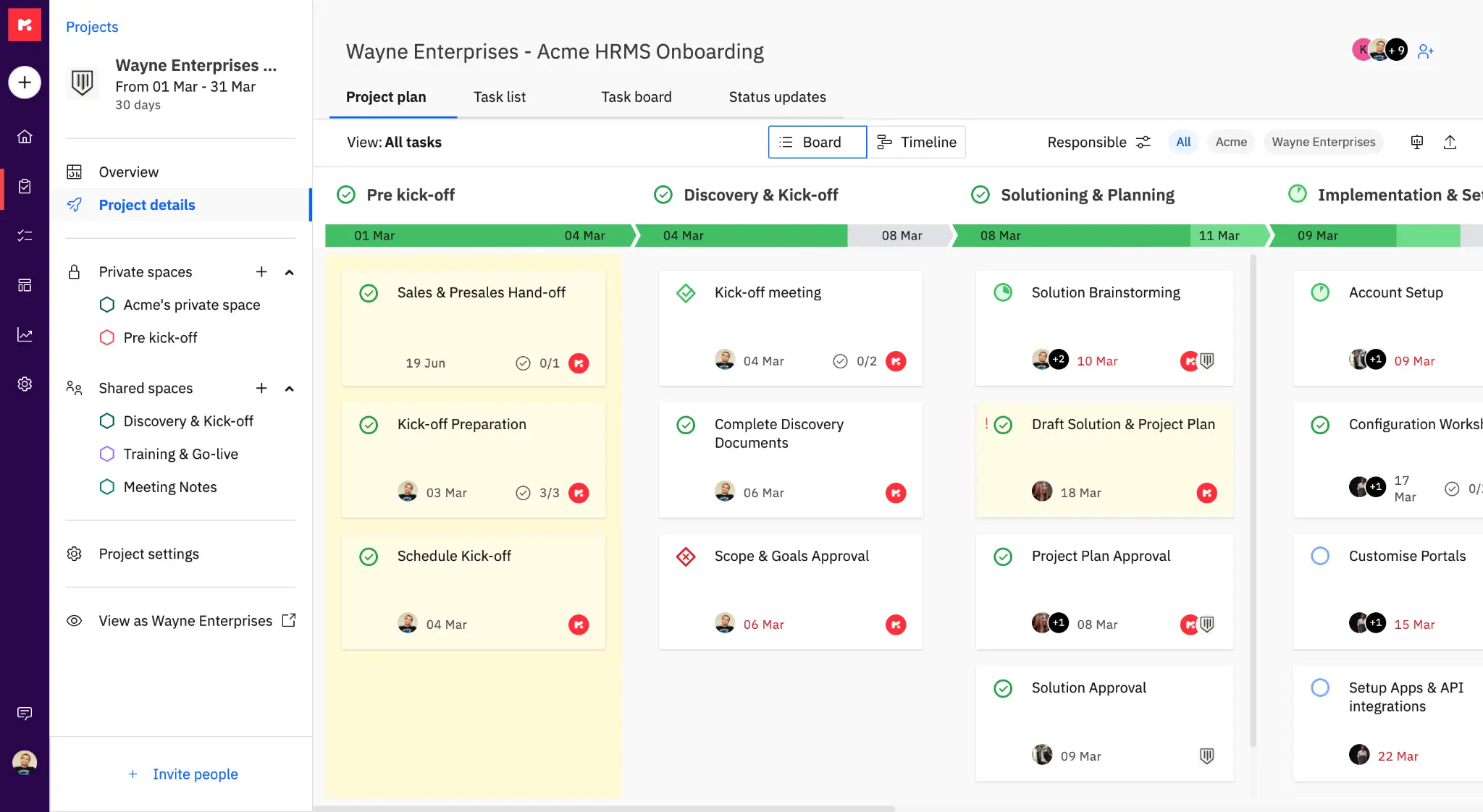This screenshot has height=812, width=1483.
Task: Click the dashboard boards icon in sidebar
Action: [25, 285]
